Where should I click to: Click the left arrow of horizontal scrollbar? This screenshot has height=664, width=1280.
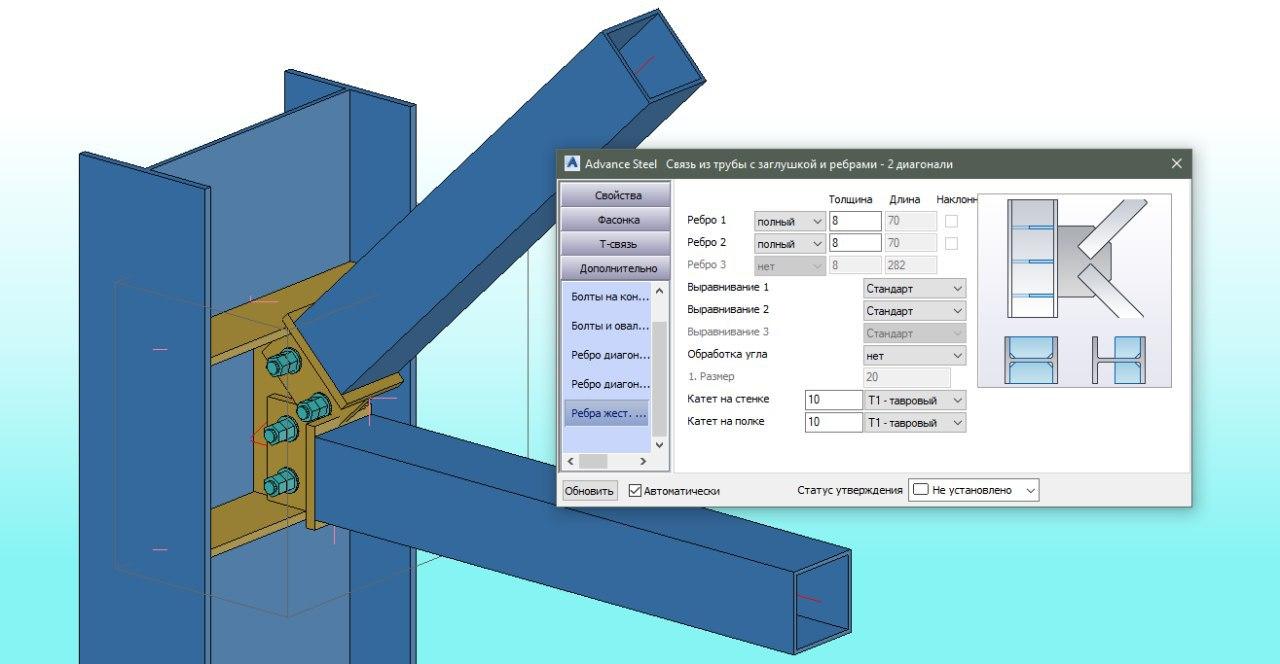click(x=570, y=461)
